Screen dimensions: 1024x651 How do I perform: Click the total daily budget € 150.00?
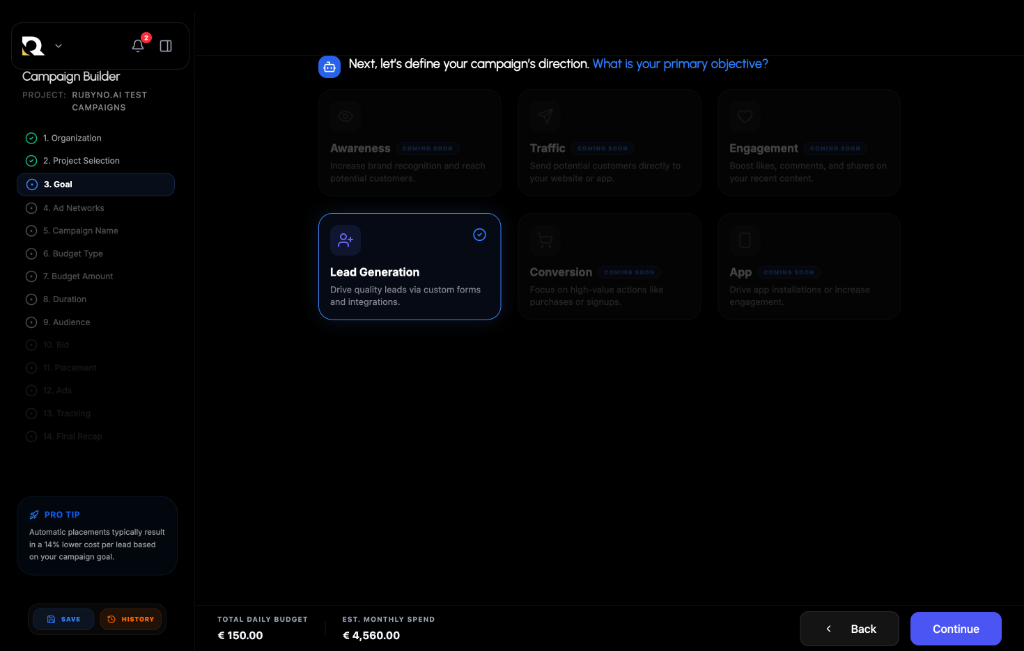tap(240, 635)
